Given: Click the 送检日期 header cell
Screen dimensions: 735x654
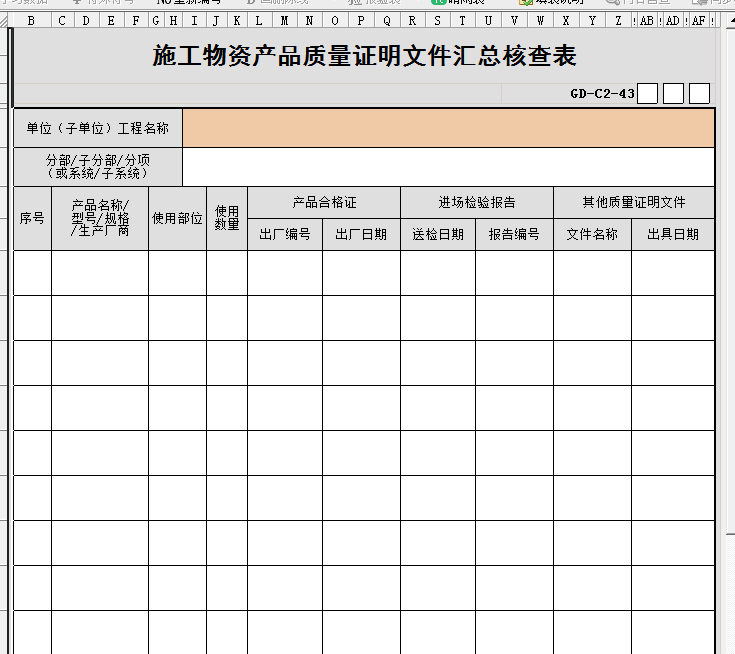Looking at the screenshot, I should tap(438, 234).
